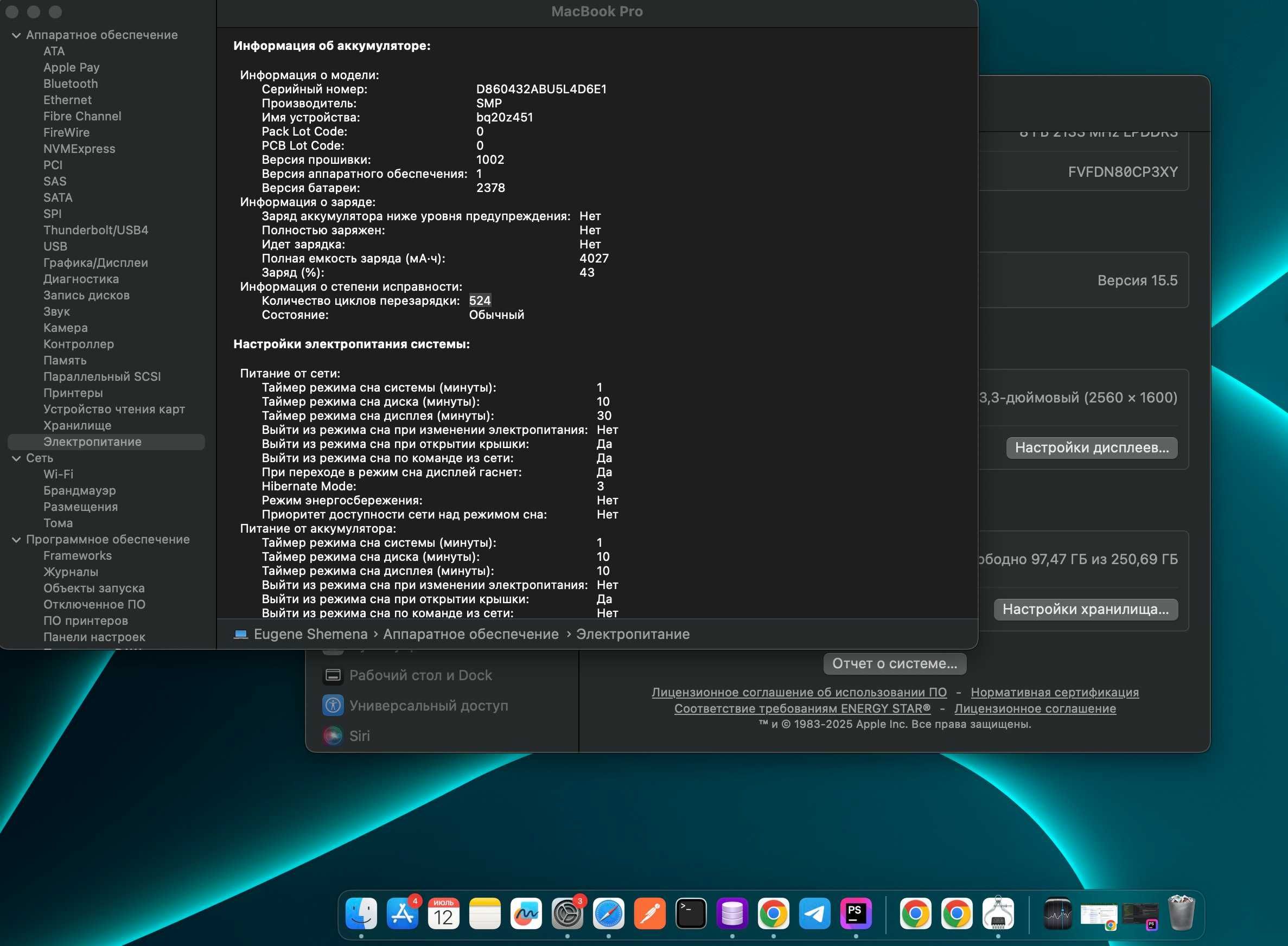Collapse the Сеть section chevron

pyautogui.click(x=16, y=458)
